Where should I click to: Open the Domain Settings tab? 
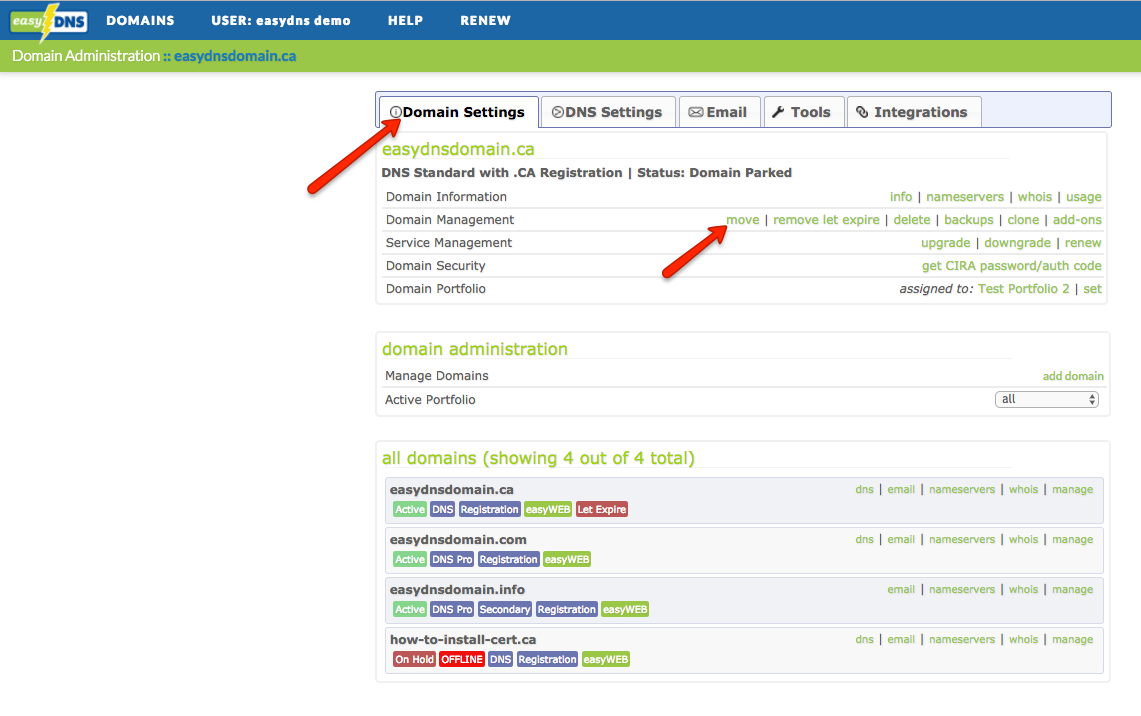coord(458,112)
